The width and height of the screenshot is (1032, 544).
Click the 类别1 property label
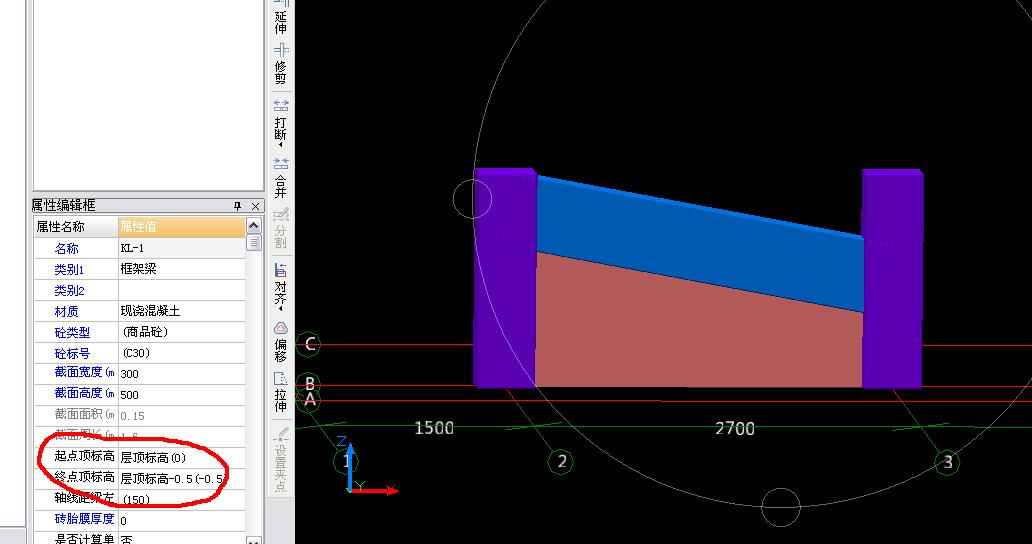click(x=69, y=270)
